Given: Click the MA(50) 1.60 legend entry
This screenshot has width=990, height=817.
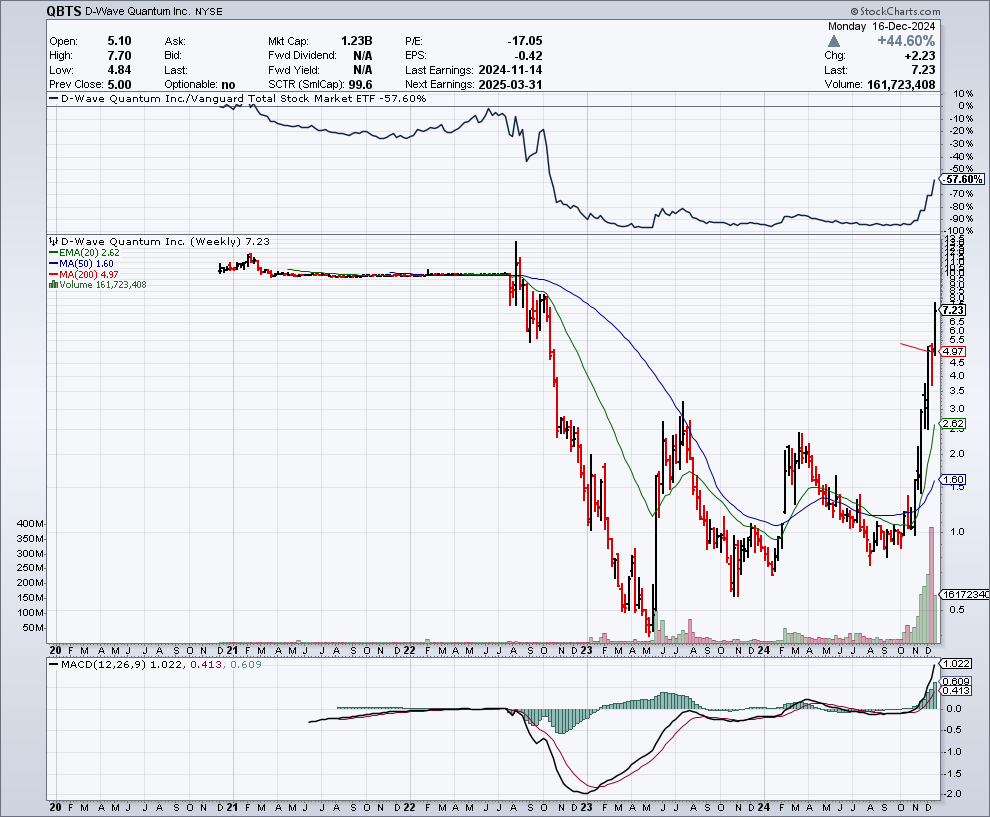Looking at the screenshot, I should click(82, 264).
